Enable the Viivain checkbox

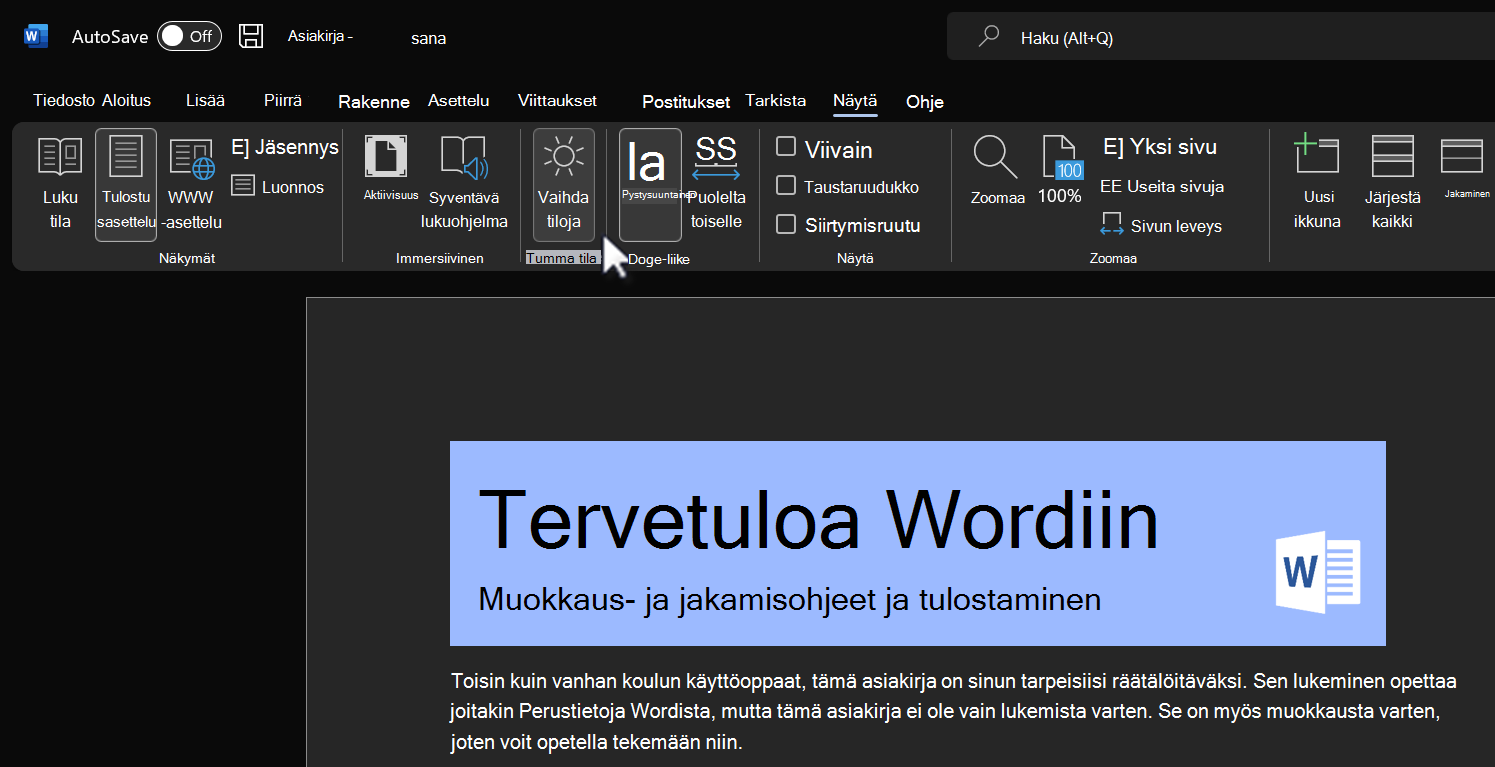click(786, 148)
